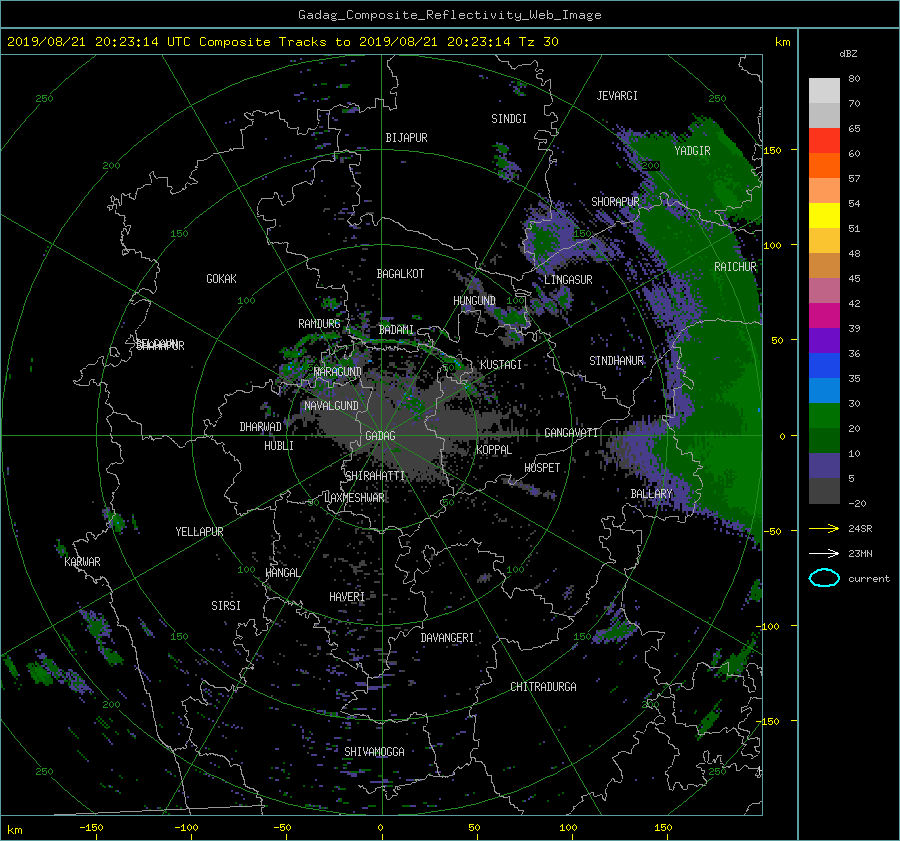Click the RAICHUR city label
Viewport: 900px width, 841px height.
pos(735,267)
